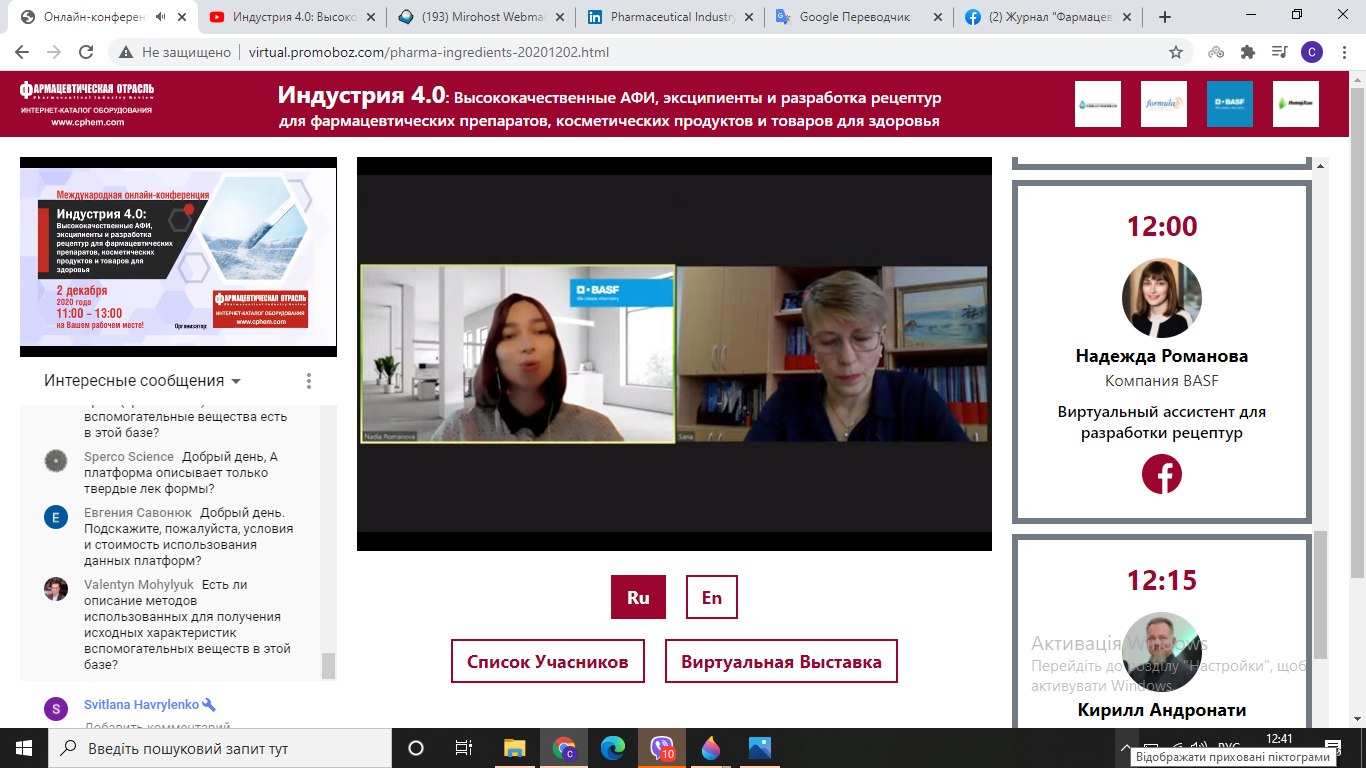
Task: Open the media control playlist icon
Action: pyautogui.click(x=1279, y=53)
